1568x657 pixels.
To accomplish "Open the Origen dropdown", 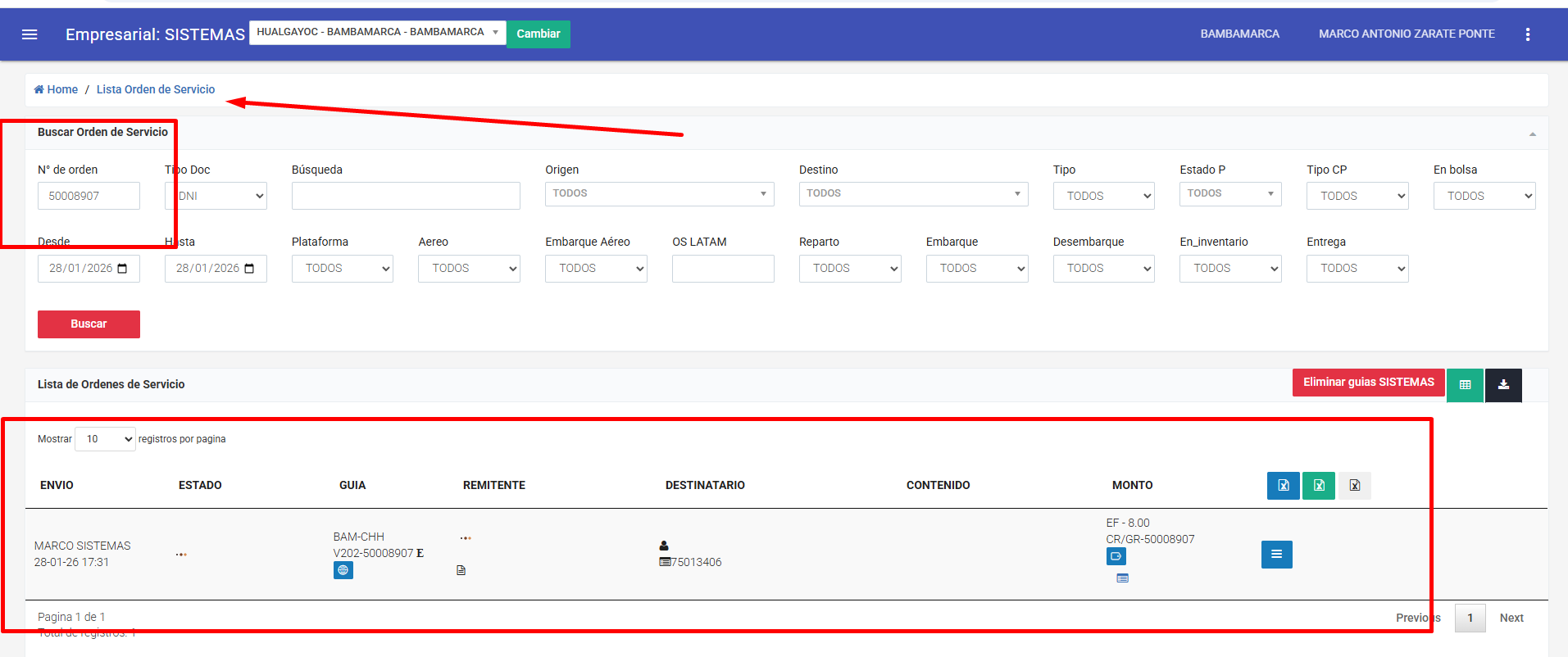I will point(659,194).
